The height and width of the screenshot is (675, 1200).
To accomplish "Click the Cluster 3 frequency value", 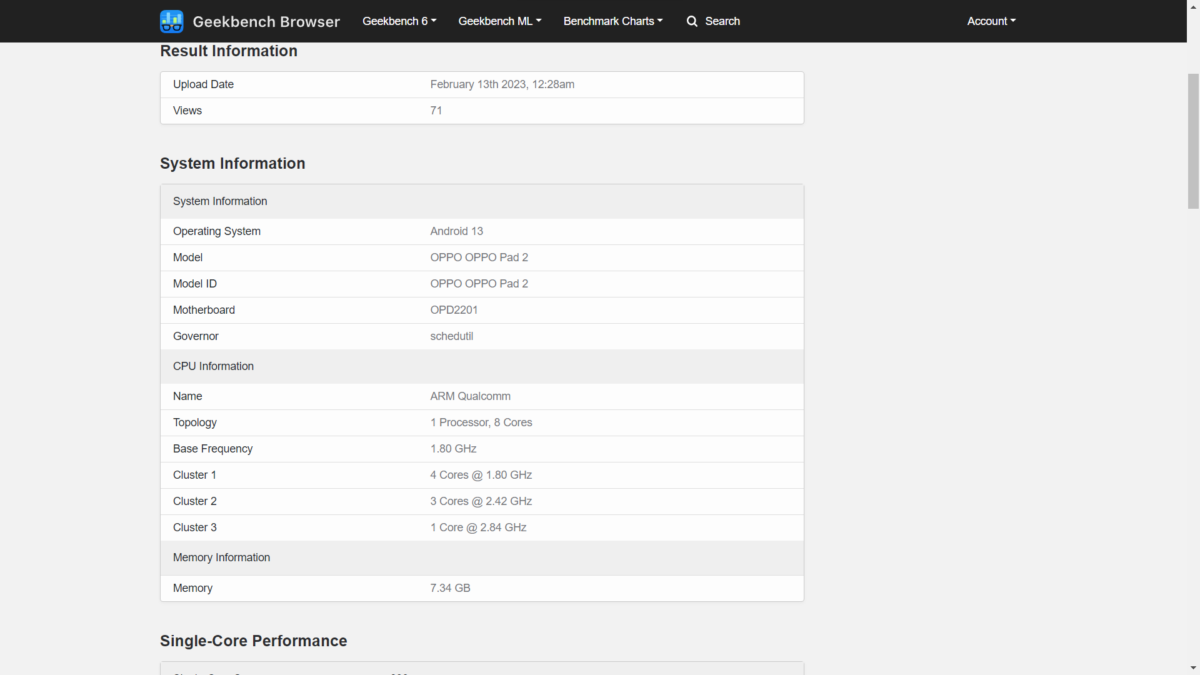I will coord(478,527).
